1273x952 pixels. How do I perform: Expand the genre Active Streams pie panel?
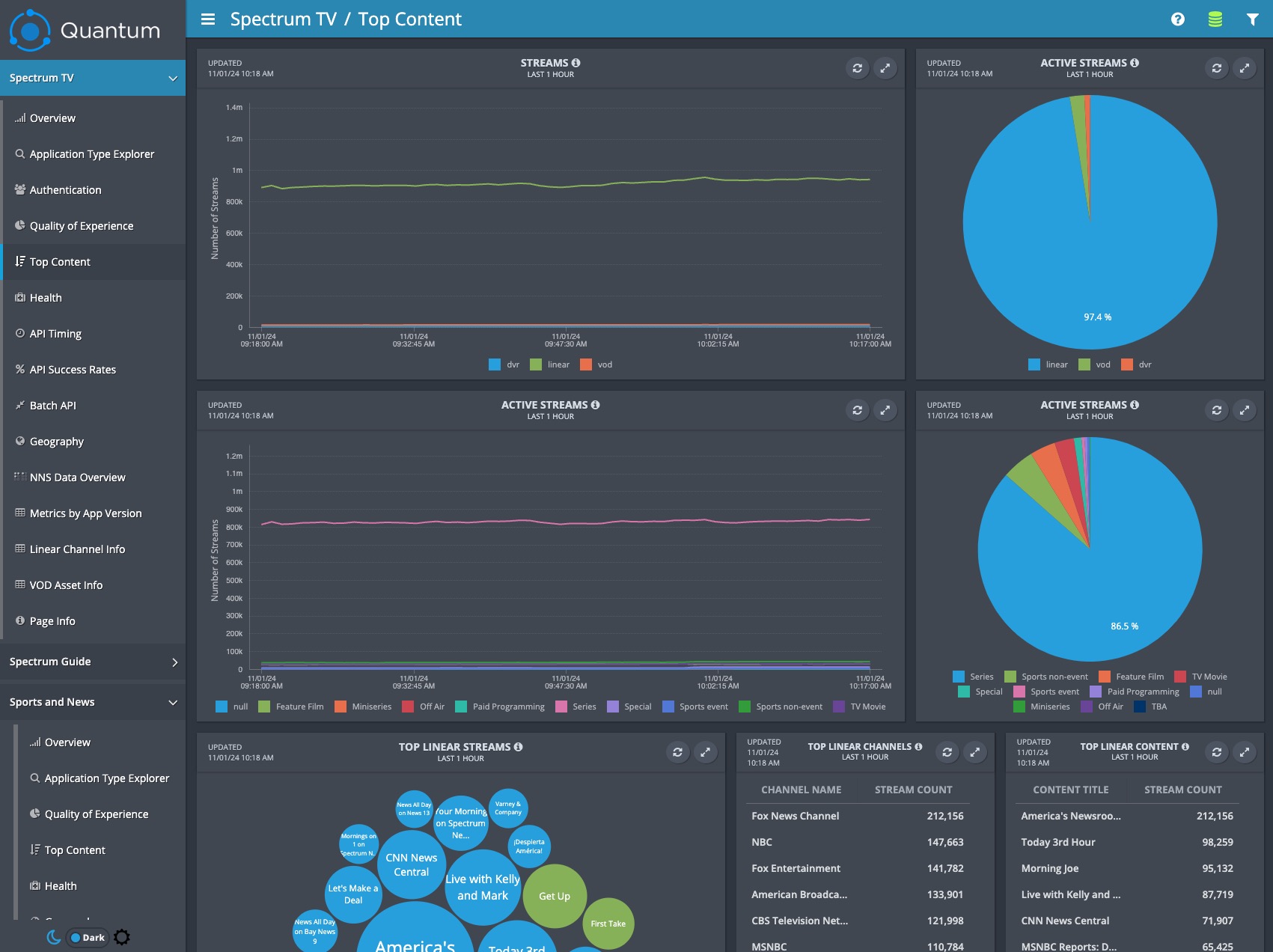(x=1245, y=410)
